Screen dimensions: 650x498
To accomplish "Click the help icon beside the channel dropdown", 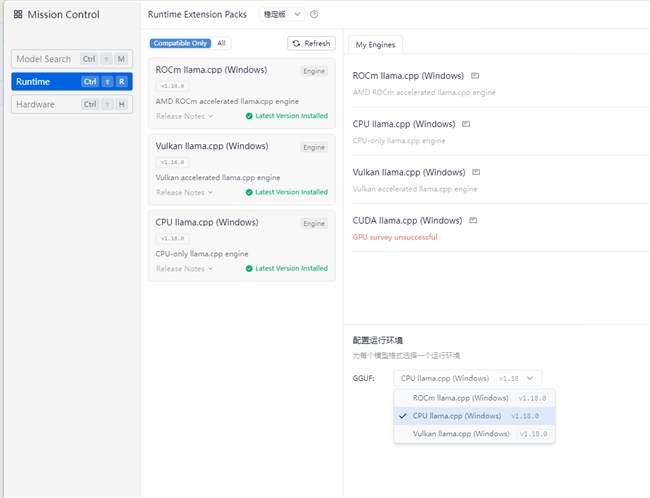I will click(314, 15).
